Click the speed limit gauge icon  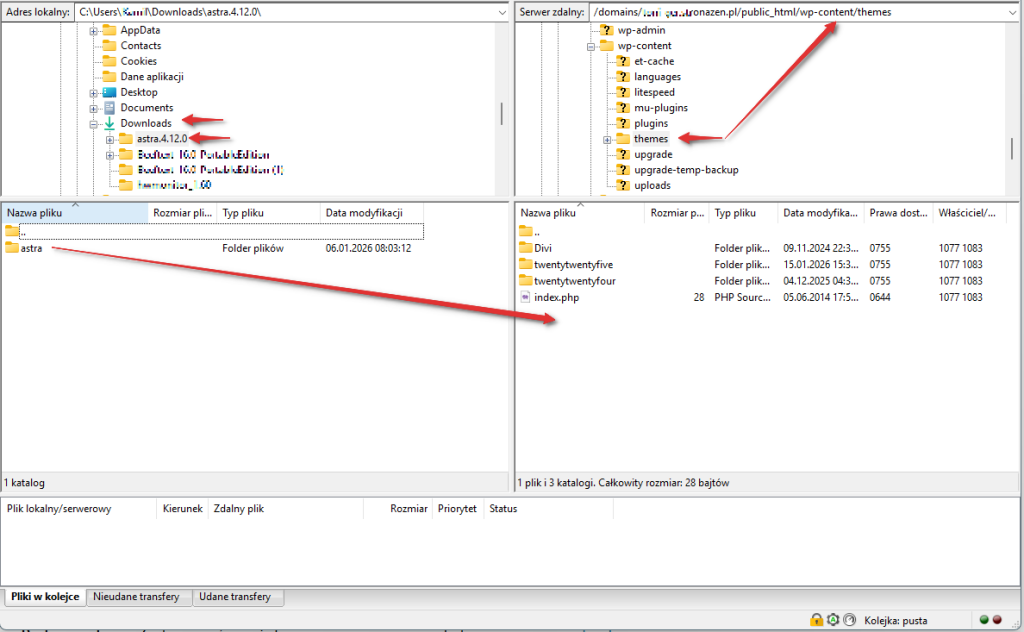tap(849, 620)
